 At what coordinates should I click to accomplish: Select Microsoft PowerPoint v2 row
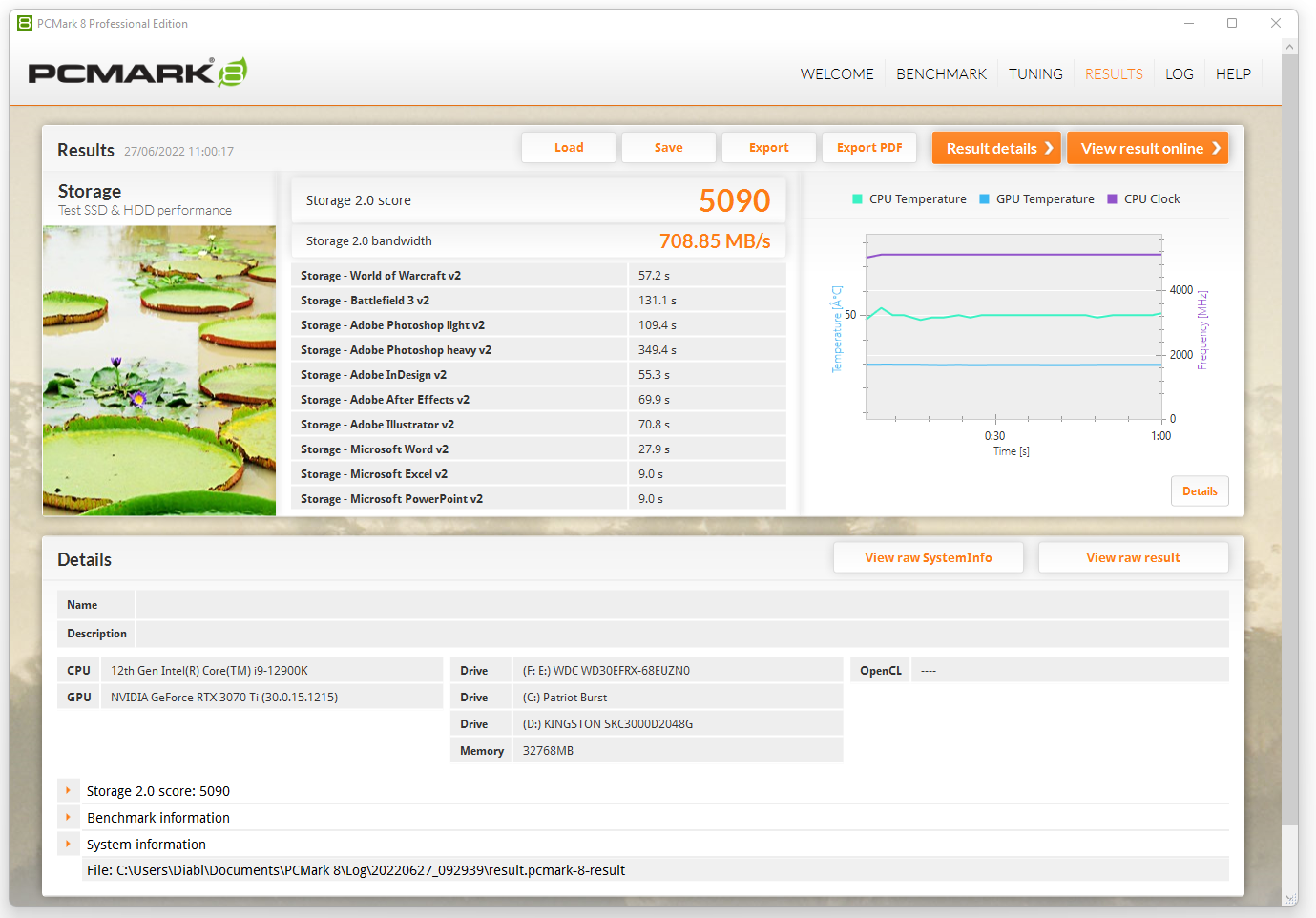point(538,499)
